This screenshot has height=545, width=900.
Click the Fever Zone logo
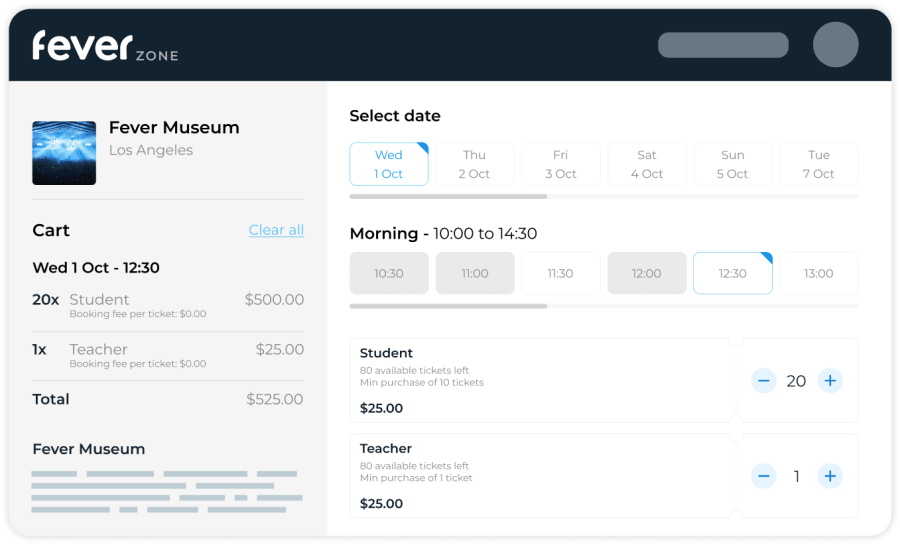pyautogui.click(x=106, y=46)
